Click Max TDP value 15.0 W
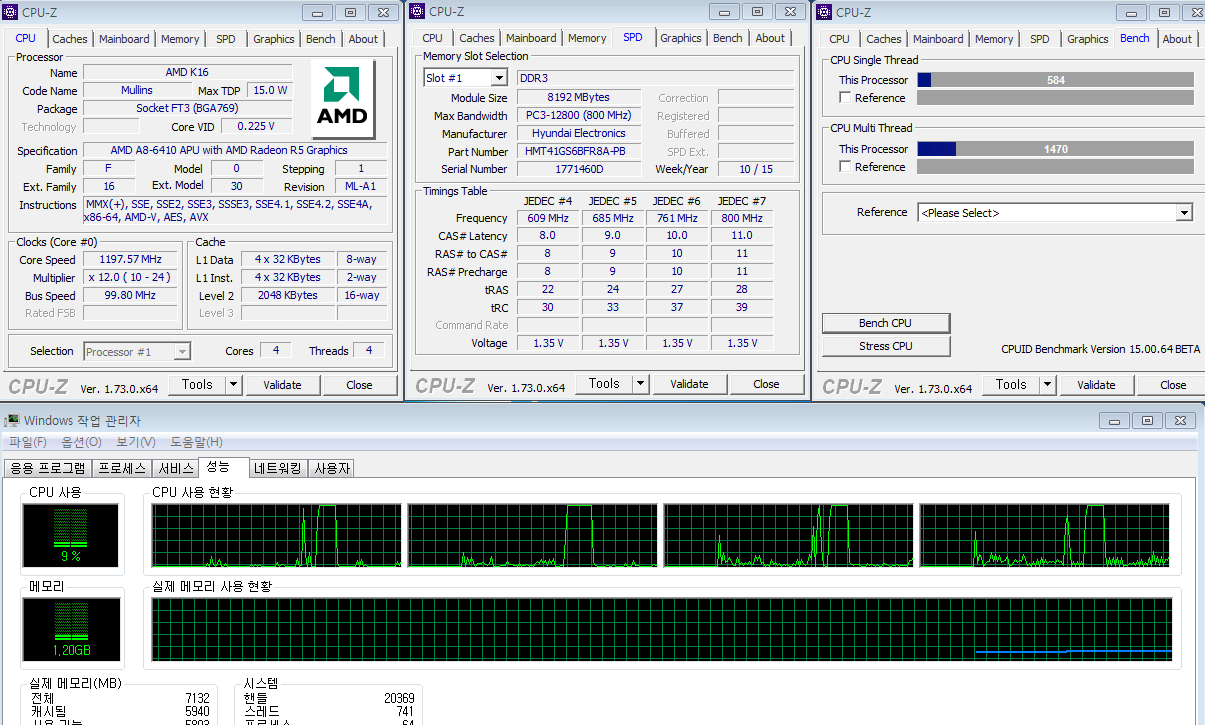 tap(269, 90)
